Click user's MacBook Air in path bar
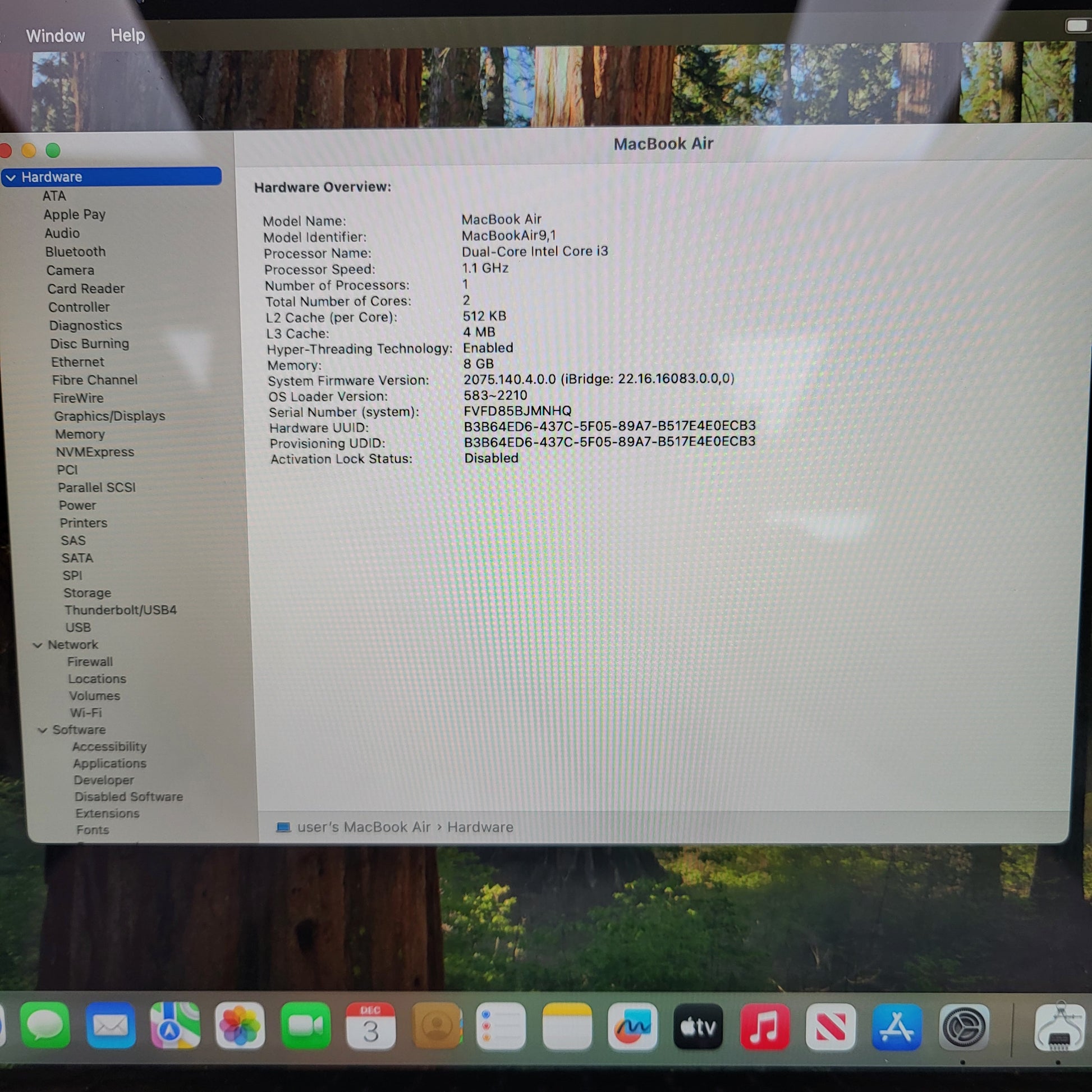 point(364,827)
